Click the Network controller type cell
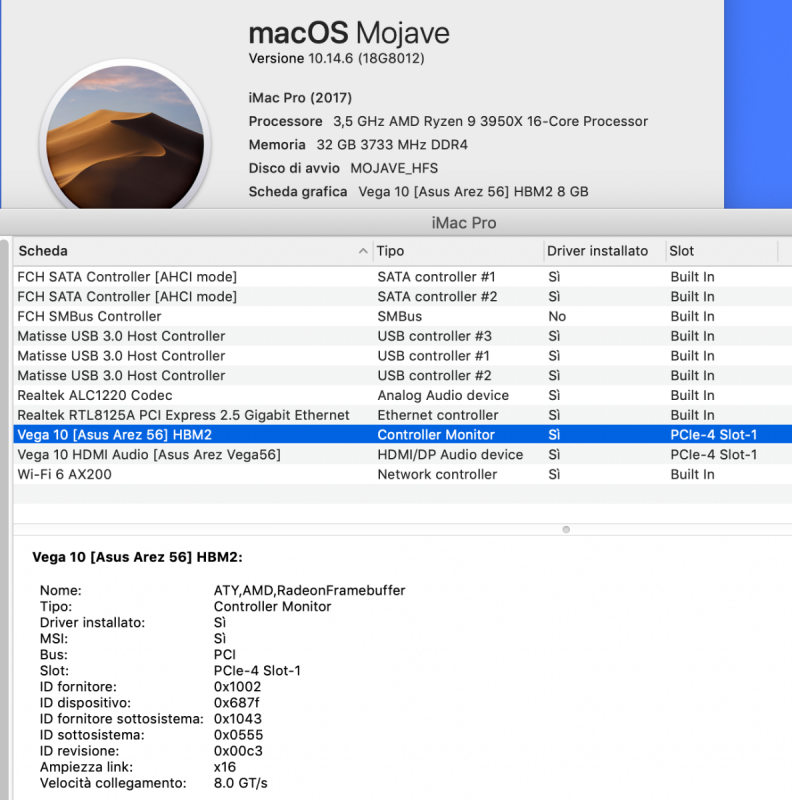792x800 pixels. point(437,474)
